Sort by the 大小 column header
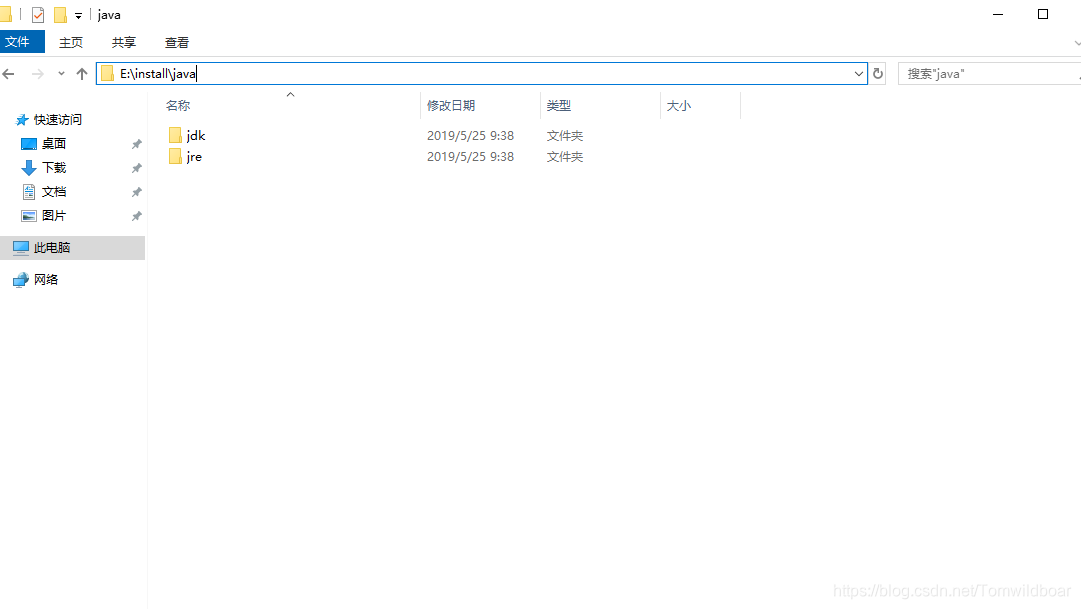1081x609 pixels. (679, 106)
